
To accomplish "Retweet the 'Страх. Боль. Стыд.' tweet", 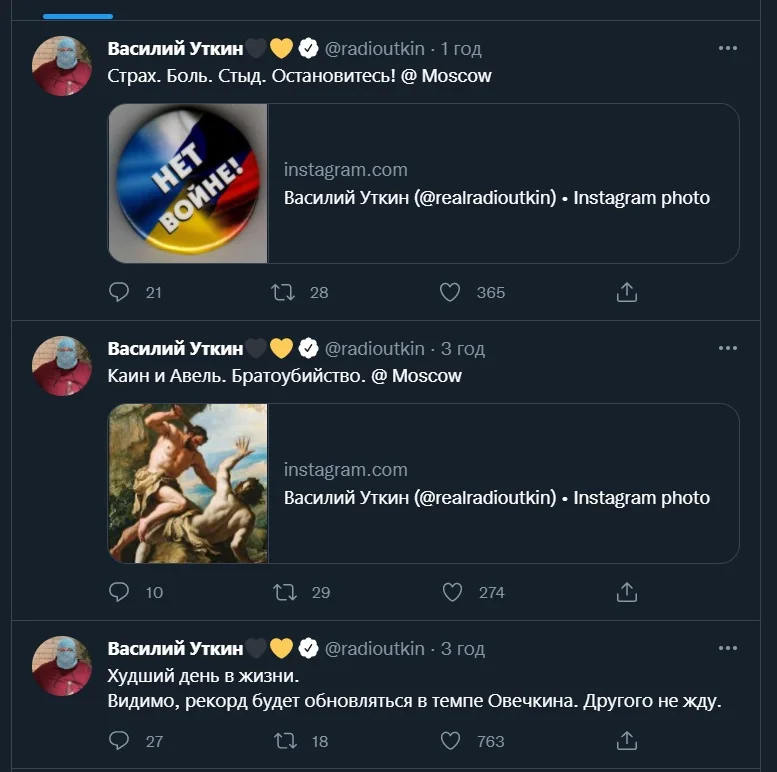I will click(x=285, y=292).
